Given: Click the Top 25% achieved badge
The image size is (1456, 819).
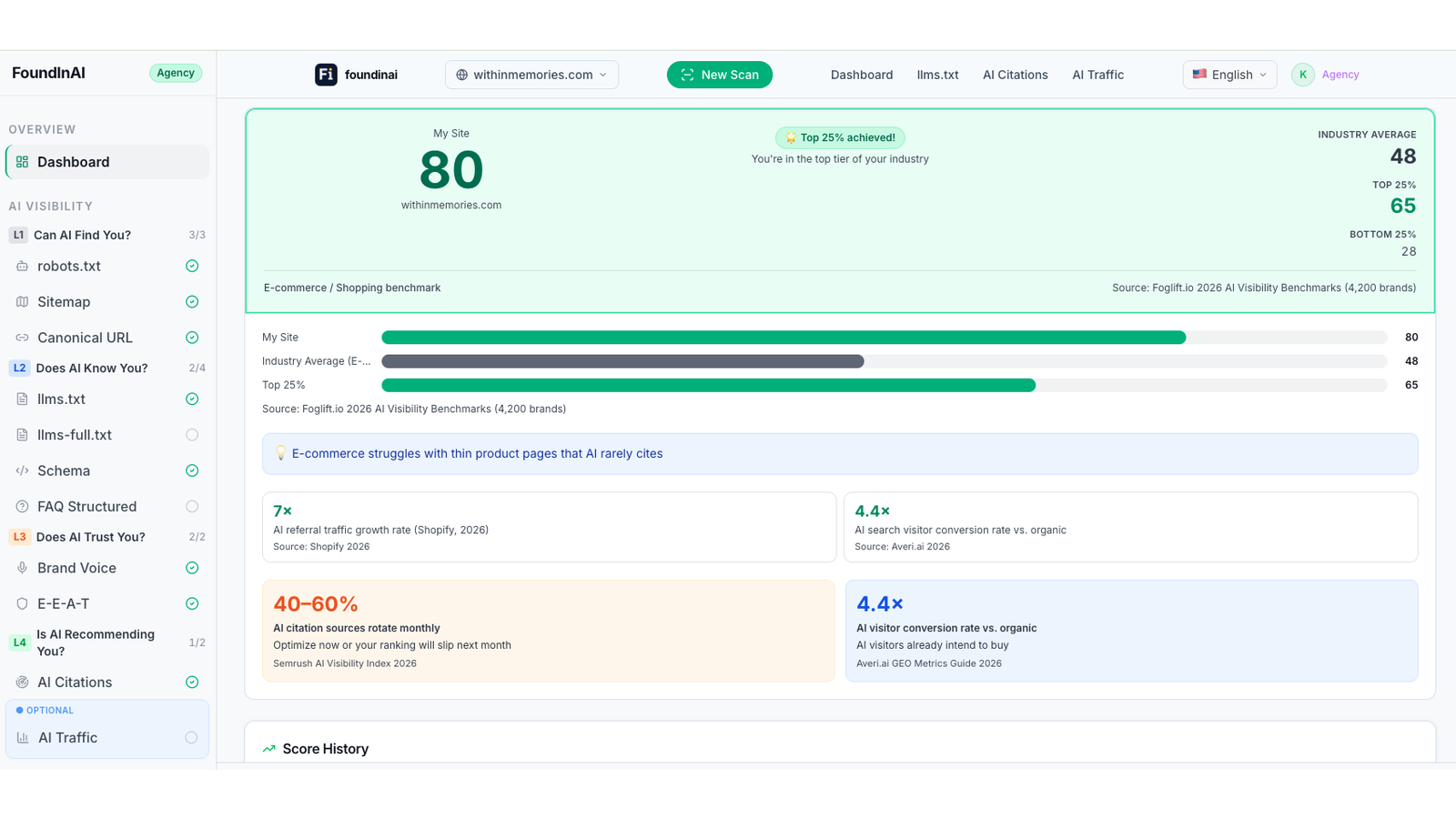Looking at the screenshot, I should click(x=840, y=138).
